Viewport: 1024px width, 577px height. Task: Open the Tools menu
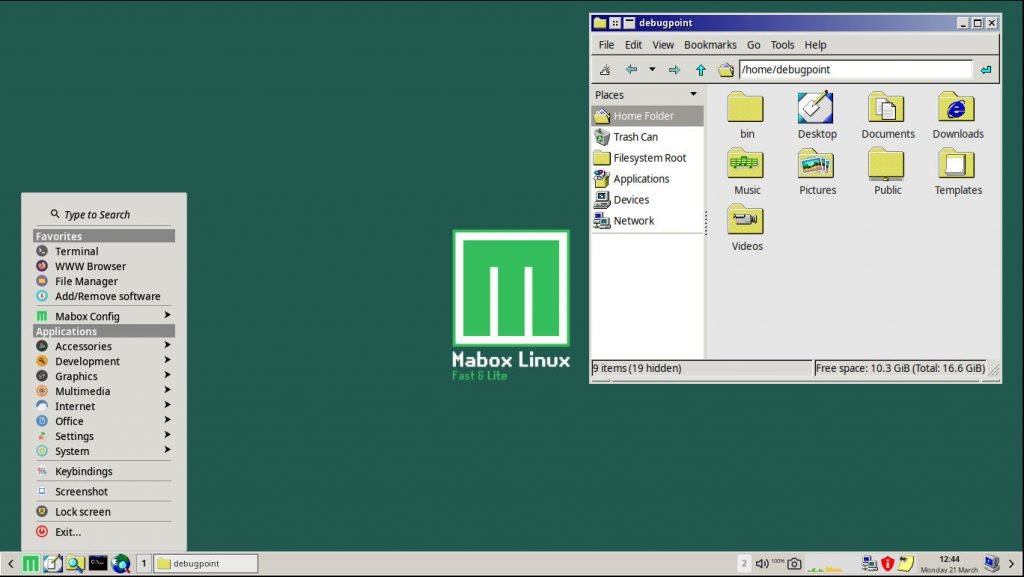pyautogui.click(x=782, y=44)
